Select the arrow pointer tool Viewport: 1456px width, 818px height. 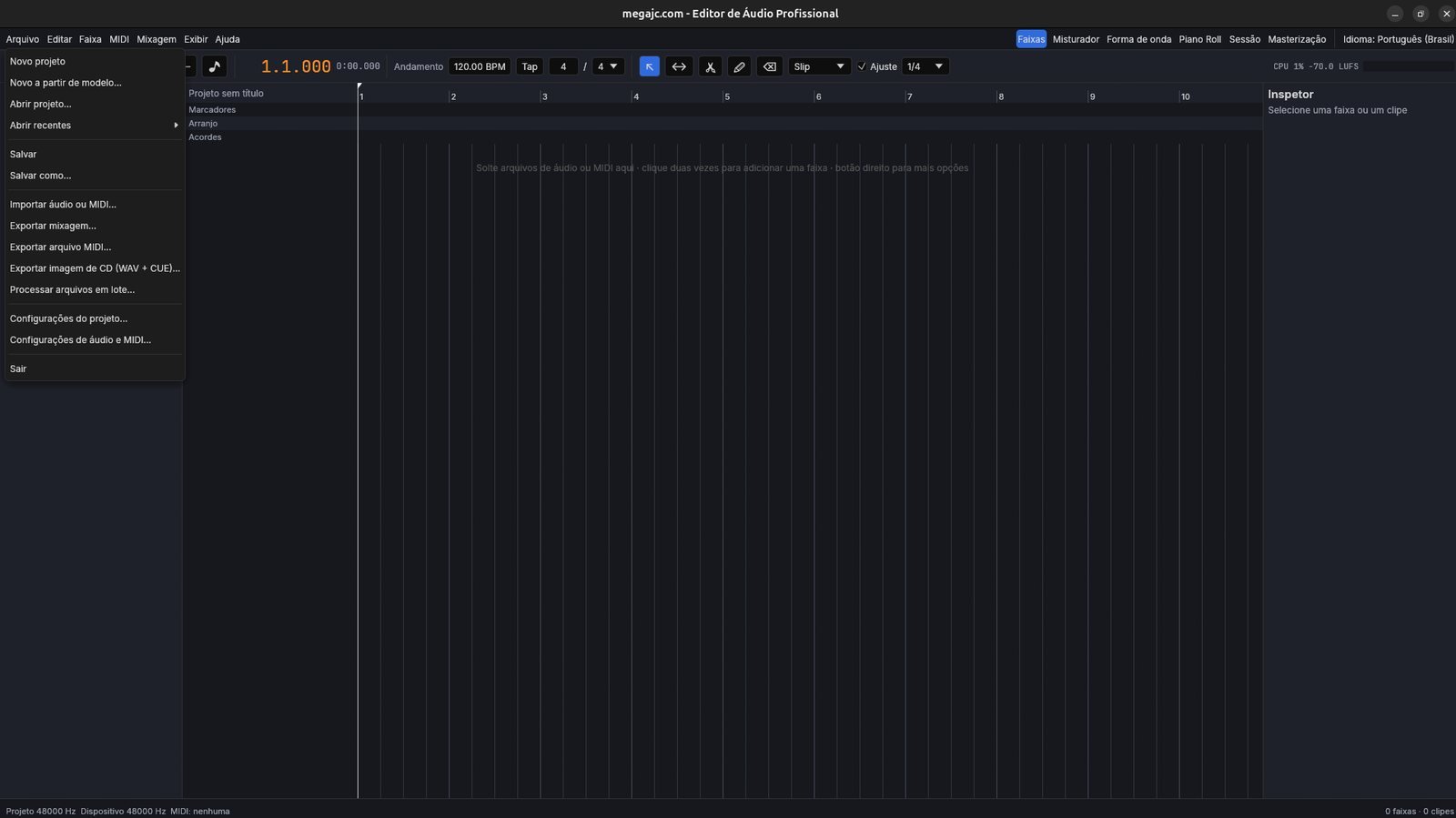[x=650, y=66]
